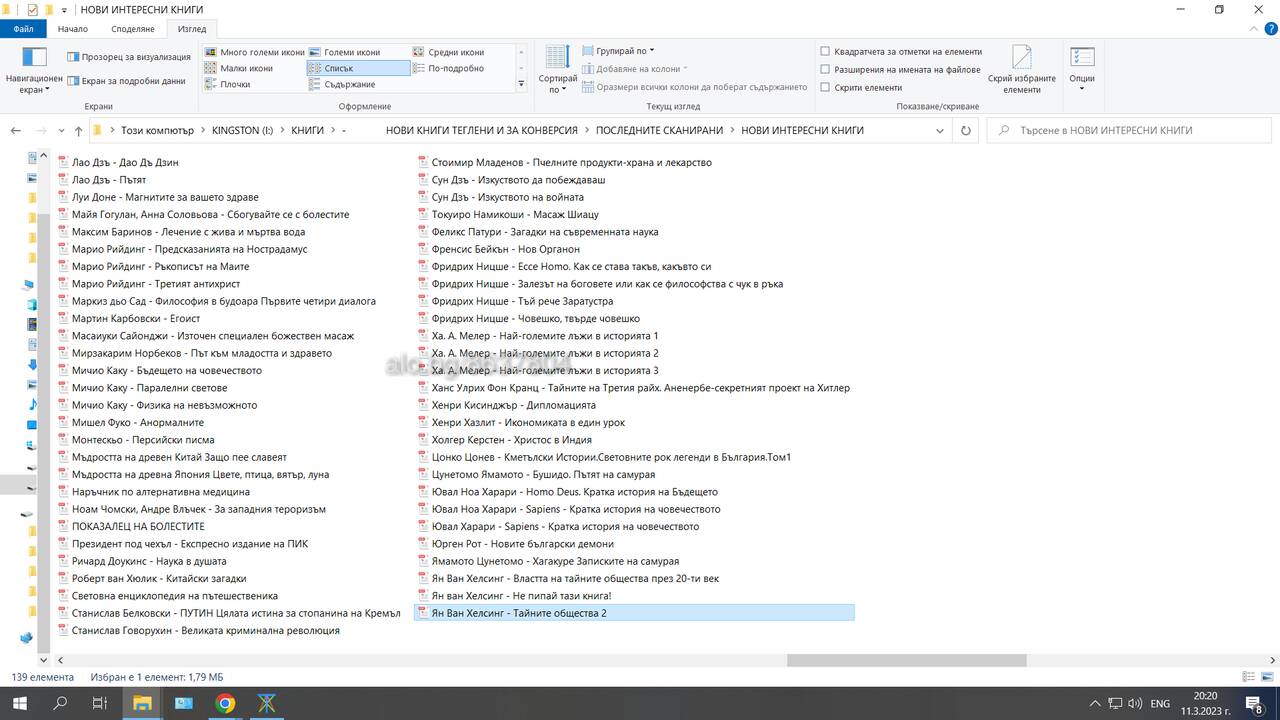The image size is (1280, 720).
Task: Expand the layout gallery more arrow
Action: pos(521,84)
